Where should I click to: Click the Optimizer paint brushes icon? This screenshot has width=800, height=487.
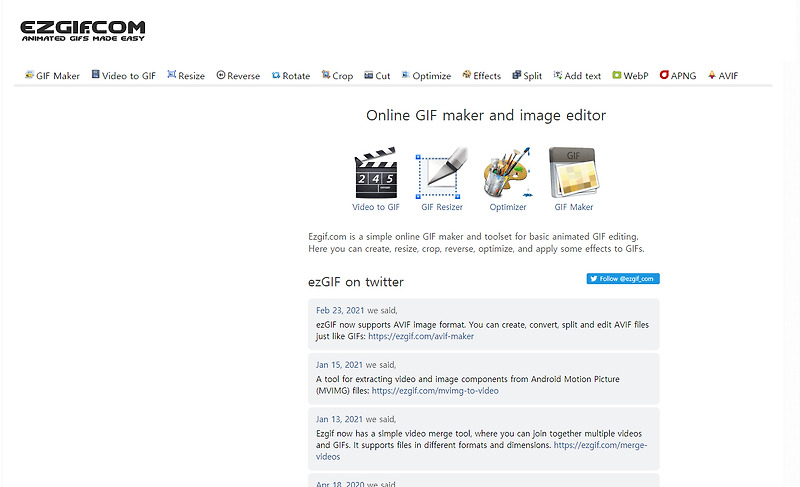point(508,173)
